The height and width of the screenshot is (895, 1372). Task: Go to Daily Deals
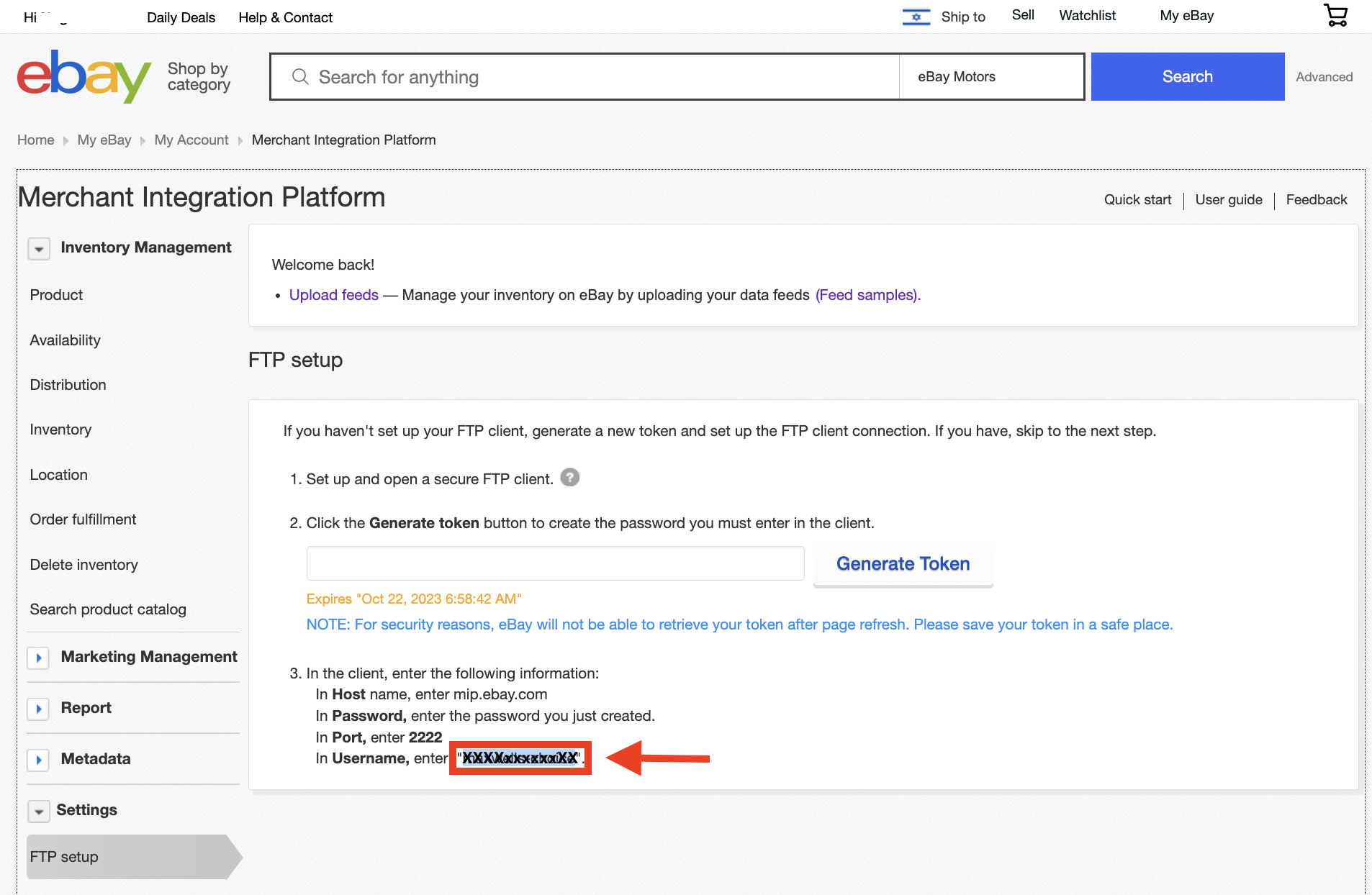pyautogui.click(x=181, y=17)
